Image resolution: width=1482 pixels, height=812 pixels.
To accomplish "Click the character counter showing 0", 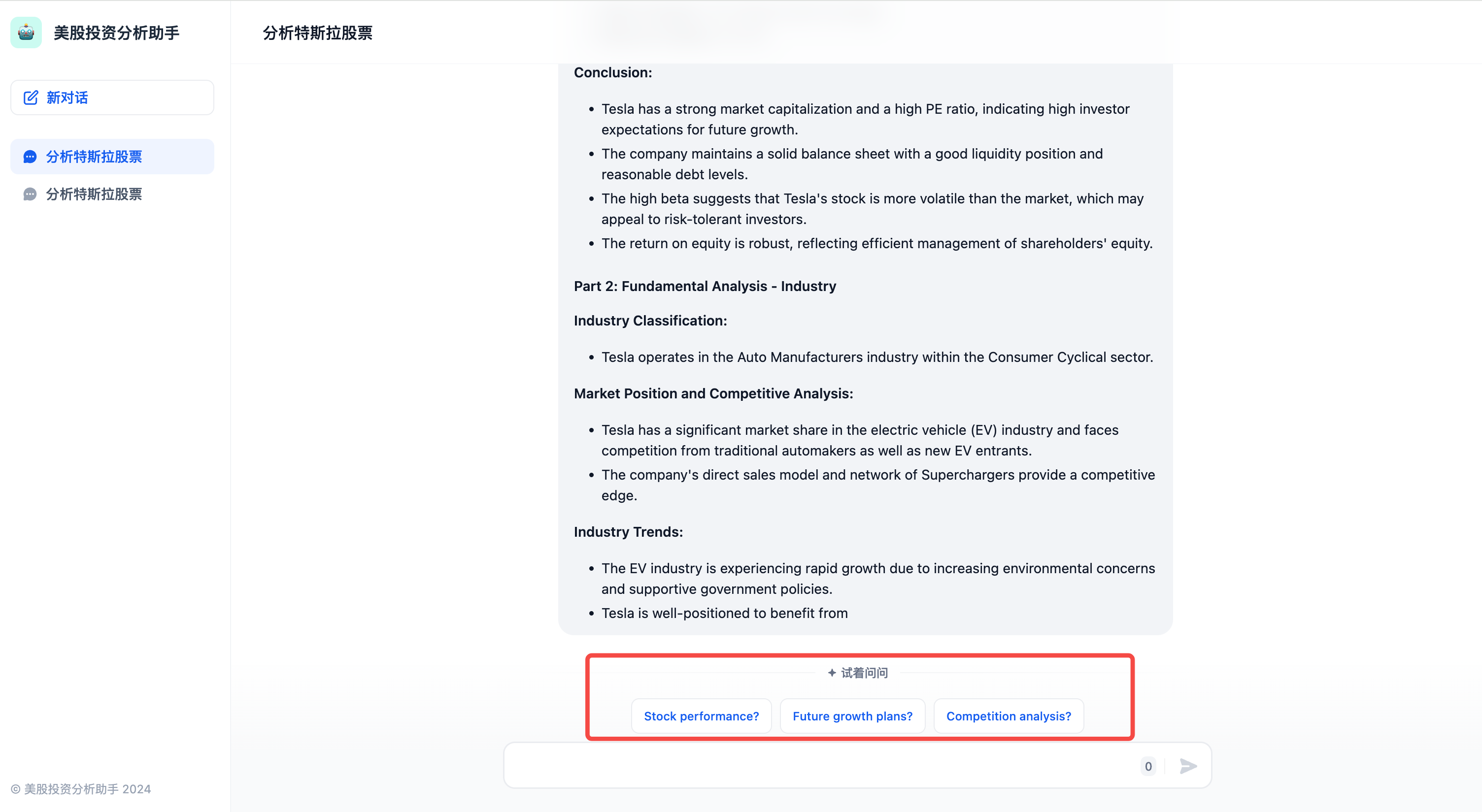I will pos(1148,766).
